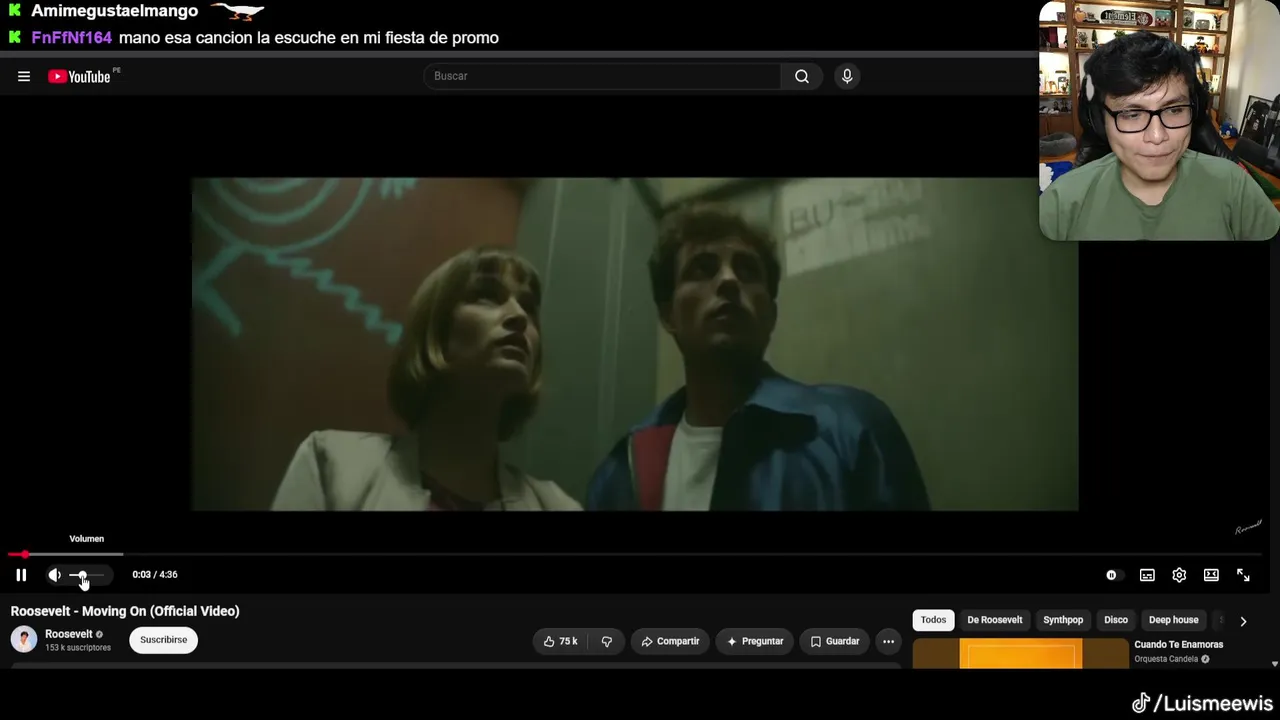
Task: Save the video using Guardar
Action: click(x=835, y=641)
